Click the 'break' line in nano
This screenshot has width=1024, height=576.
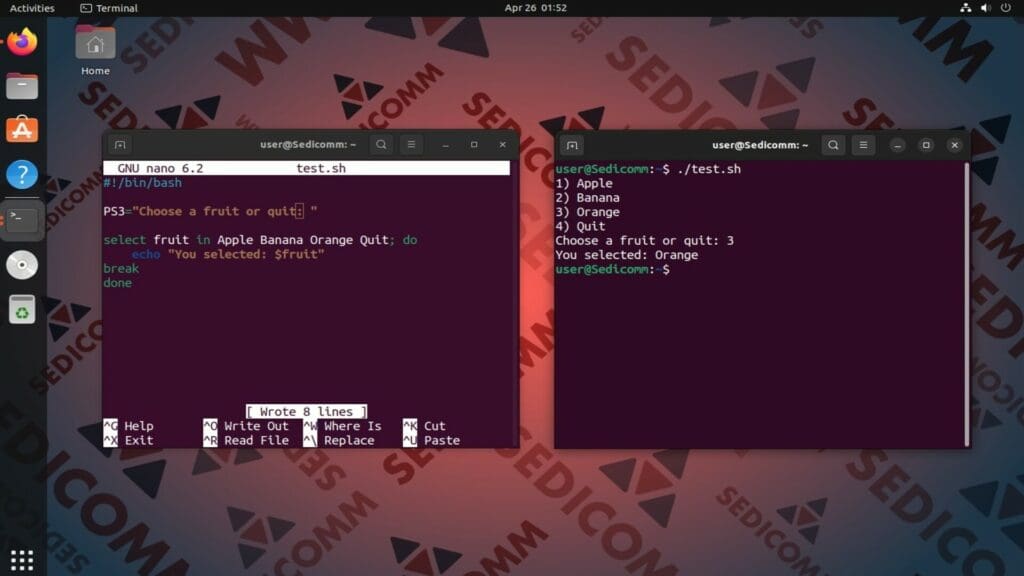tap(121, 268)
